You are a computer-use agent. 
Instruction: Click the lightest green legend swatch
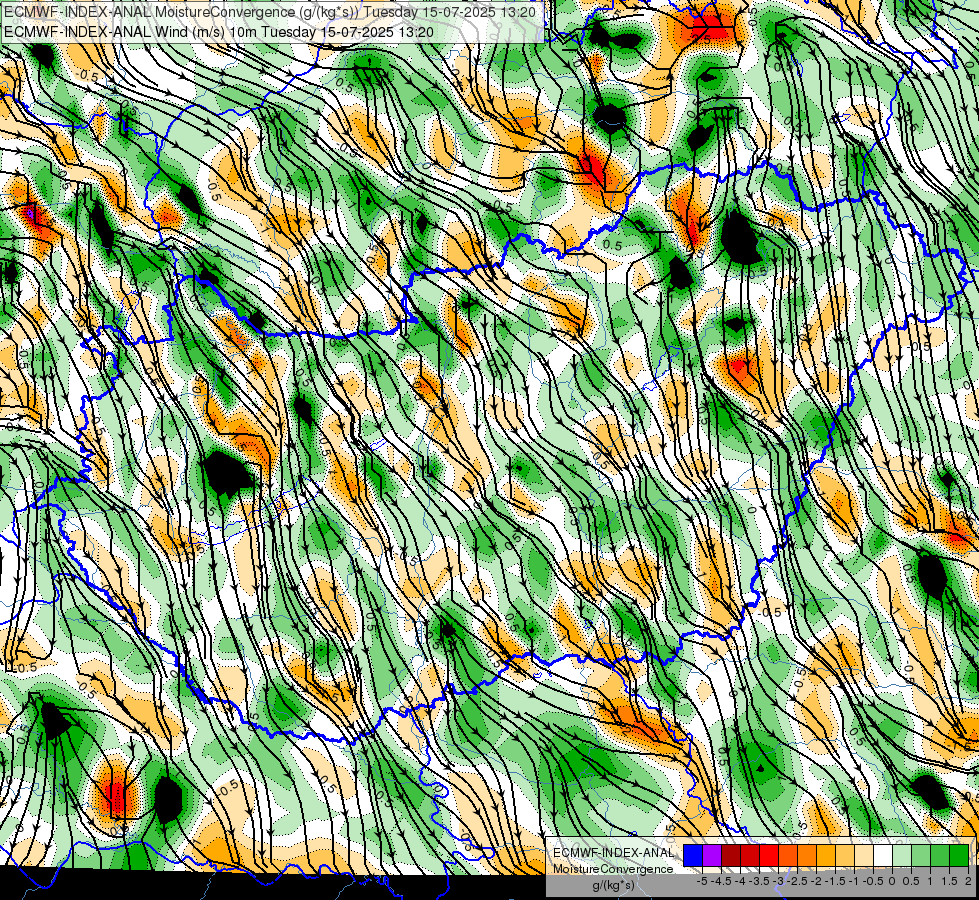point(902,856)
